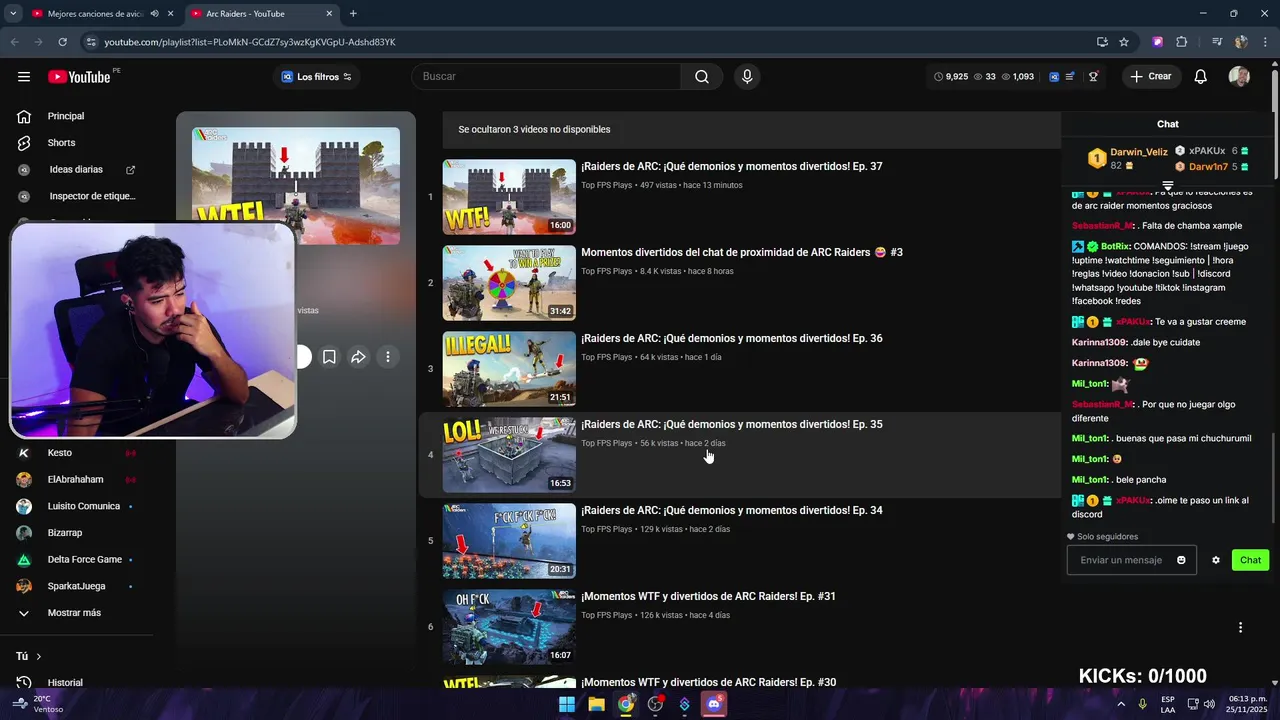Toggle the Los filtros vidIQ filter button

(316, 77)
